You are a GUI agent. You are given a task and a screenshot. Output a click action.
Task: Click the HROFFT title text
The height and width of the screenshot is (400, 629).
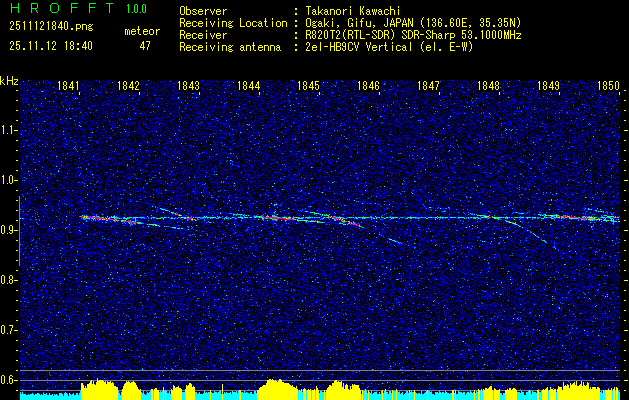tap(62, 8)
